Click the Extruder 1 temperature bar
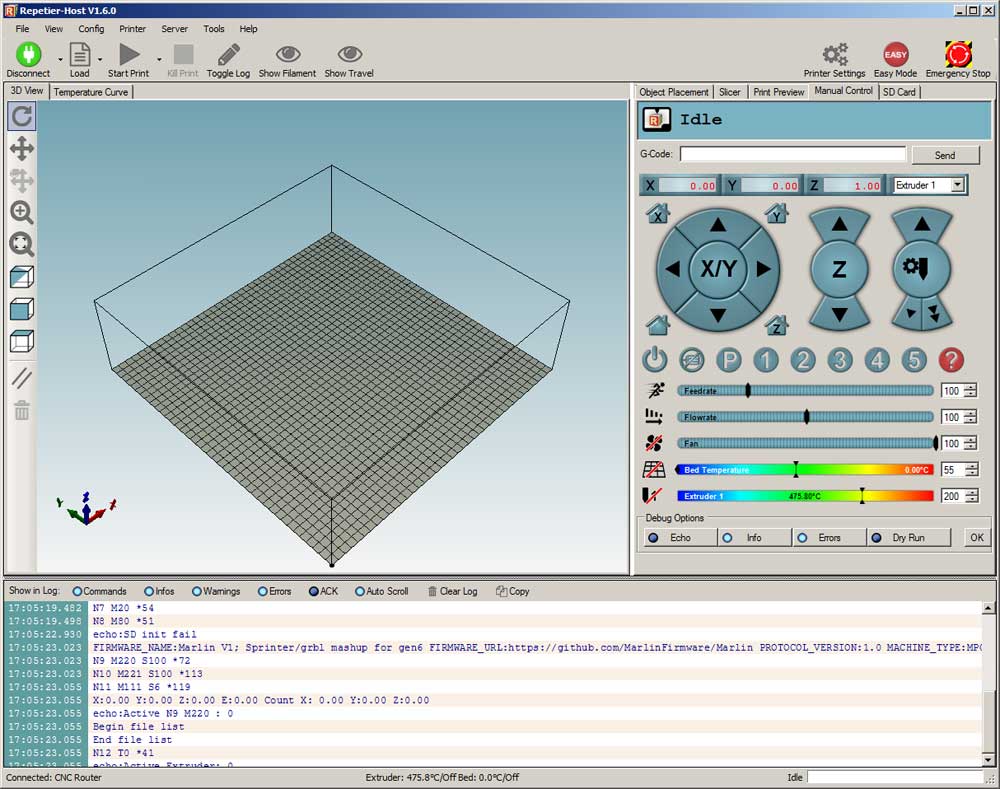1000x789 pixels. 804,496
